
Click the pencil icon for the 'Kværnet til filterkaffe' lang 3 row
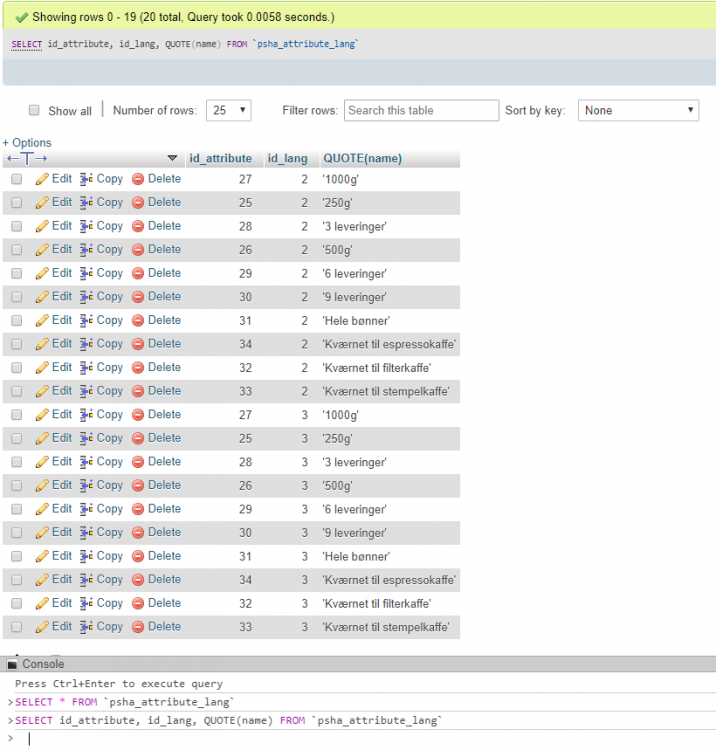pyautogui.click(x=42, y=604)
